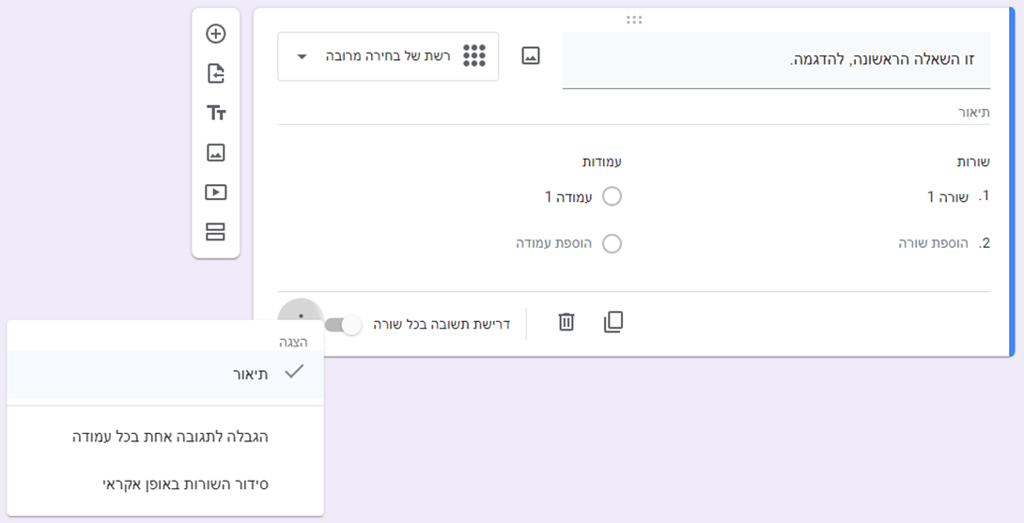Toggle the 'דרישת תשובה בכל שורה' switch
Screen dimensions: 1024x523
[x=344, y=325]
